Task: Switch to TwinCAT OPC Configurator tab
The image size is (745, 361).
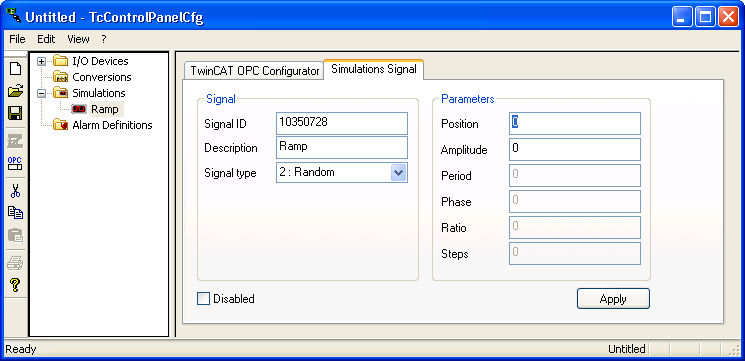Action: (x=254, y=71)
